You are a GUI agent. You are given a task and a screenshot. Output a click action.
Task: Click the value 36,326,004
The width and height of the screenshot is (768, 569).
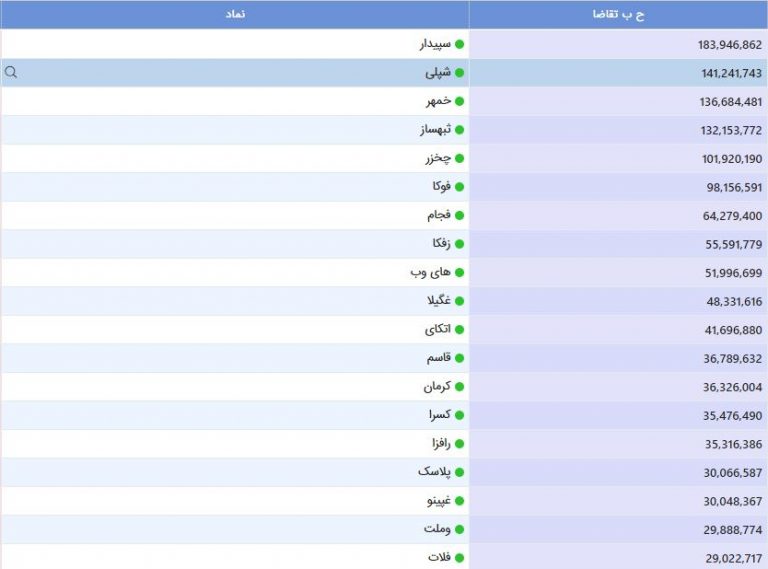(x=732, y=387)
